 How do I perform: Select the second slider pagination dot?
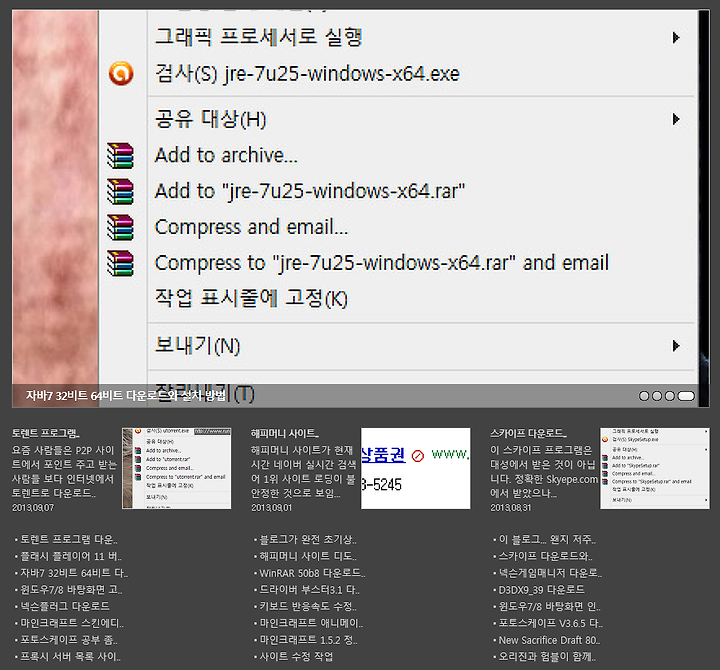point(657,396)
